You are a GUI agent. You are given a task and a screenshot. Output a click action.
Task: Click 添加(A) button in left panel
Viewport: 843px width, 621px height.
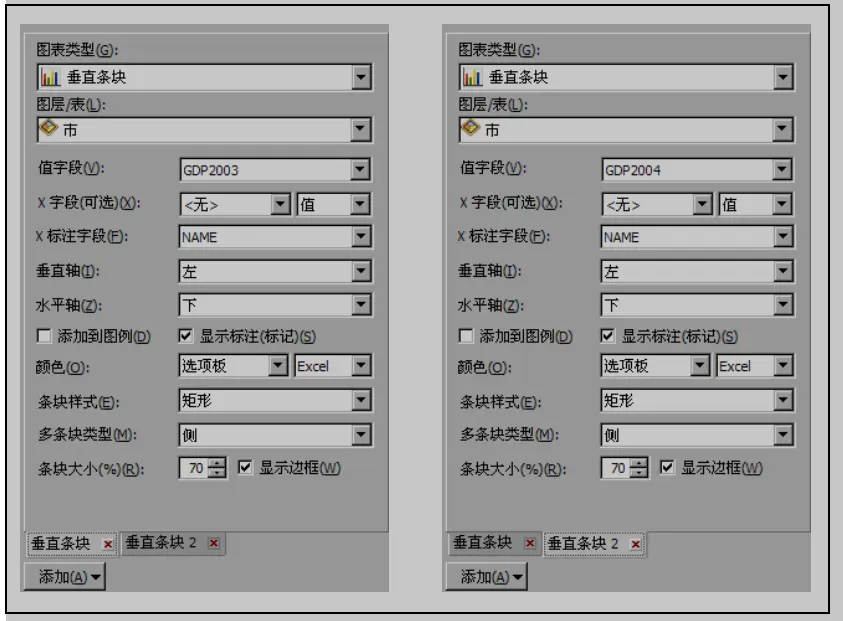[x=65, y=576]
